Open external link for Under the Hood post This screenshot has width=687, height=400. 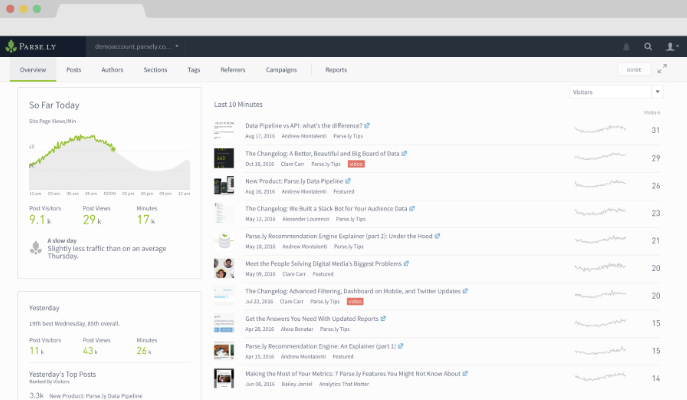(437, 236)
